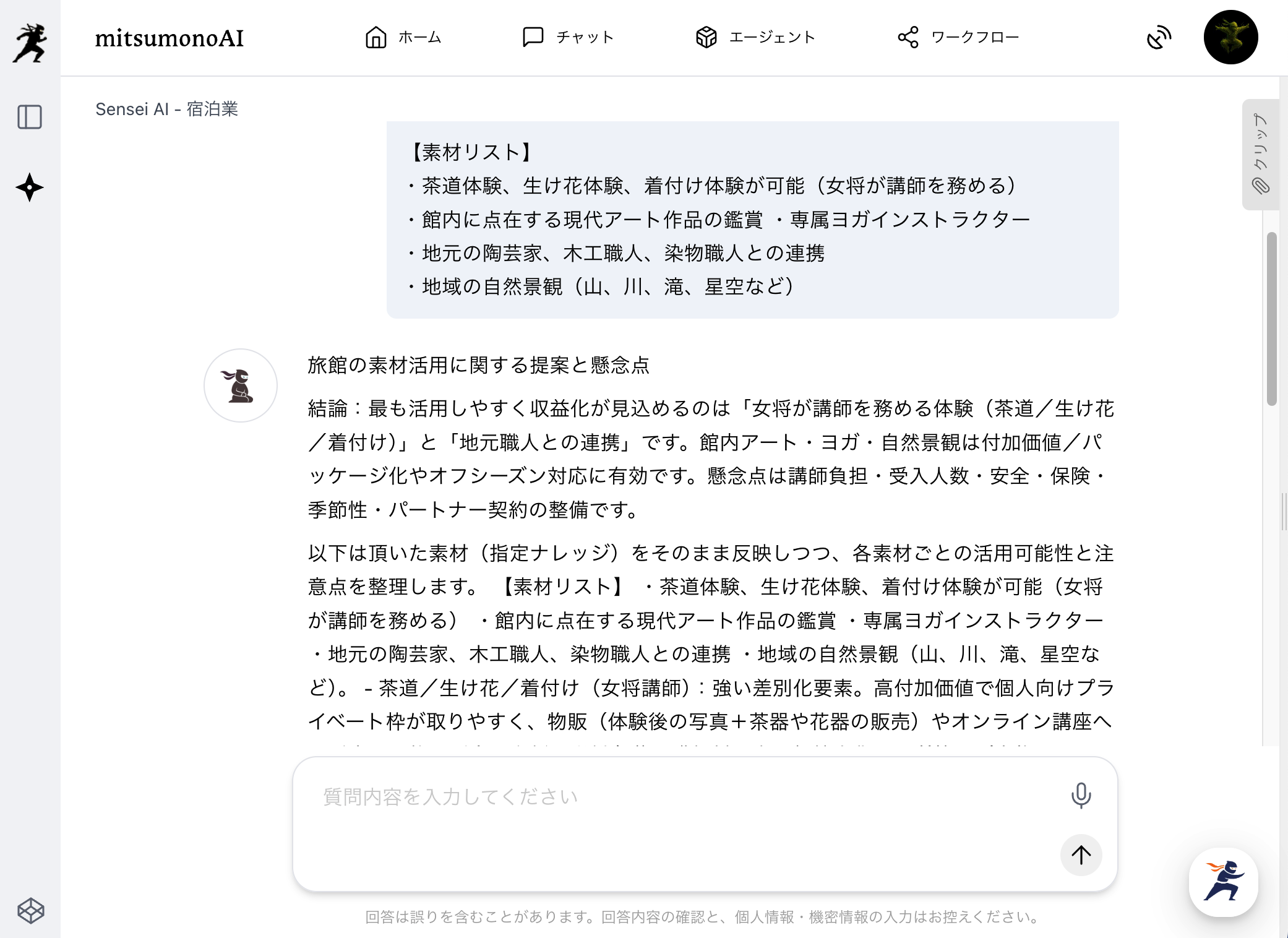This screenshot has width=1288, height=938.
Task: Expand the クリップ clip side panel
Action: (x=1260, y=154)
